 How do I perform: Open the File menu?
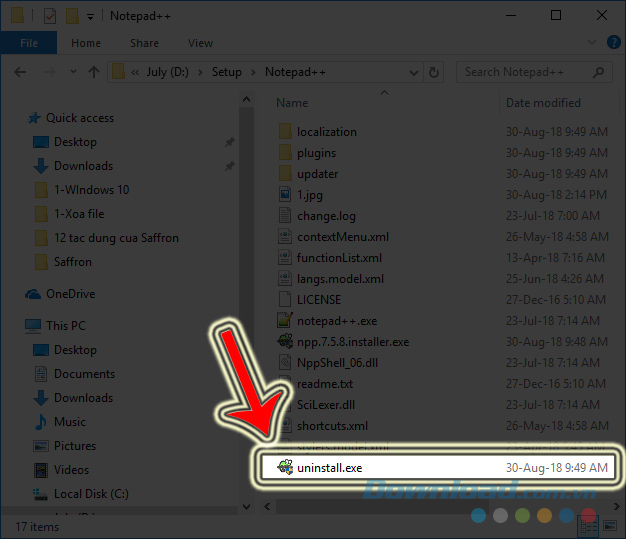[x=29, y=42]
